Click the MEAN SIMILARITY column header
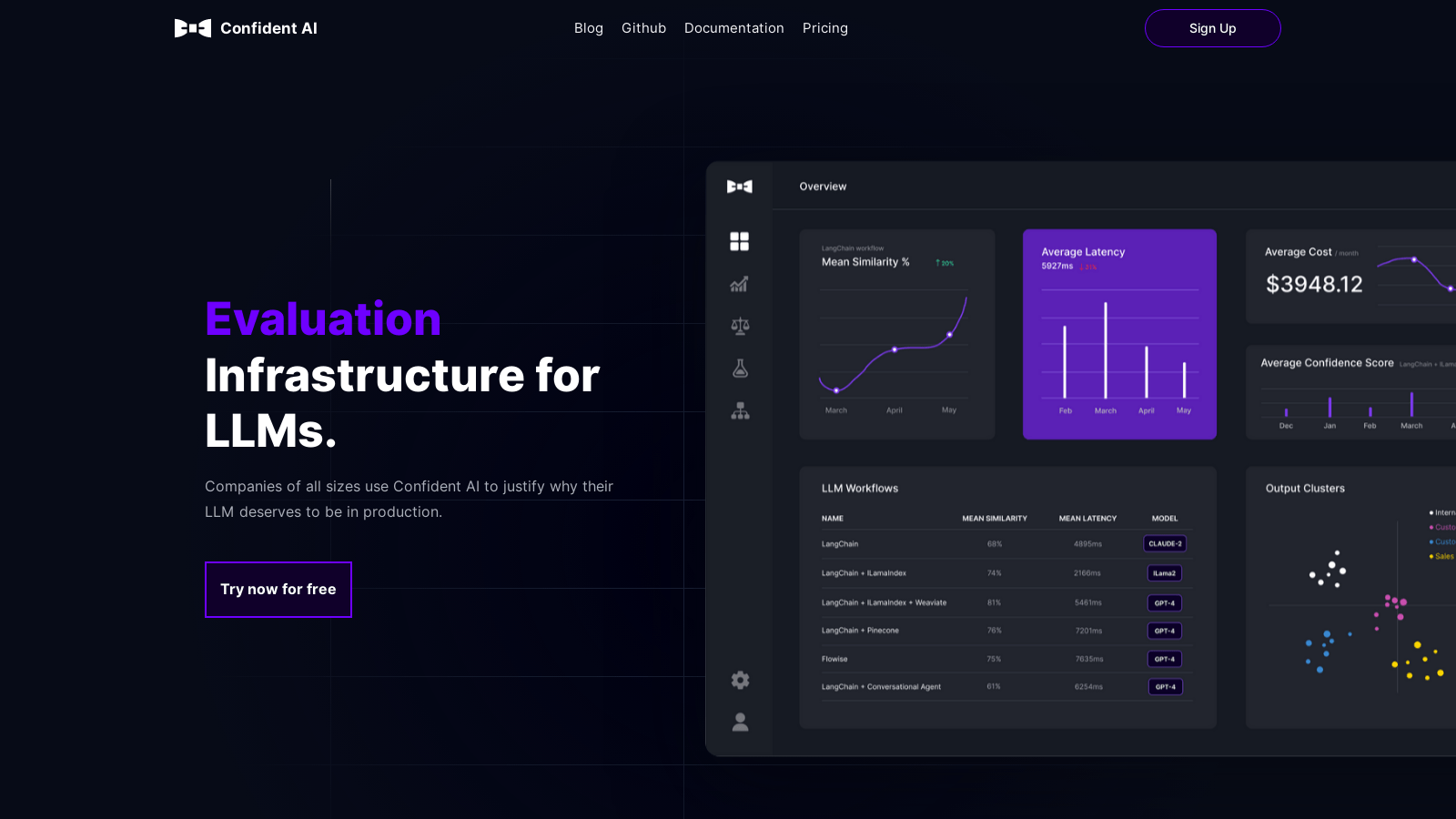The image size is (1456, 819). point(995,519)
